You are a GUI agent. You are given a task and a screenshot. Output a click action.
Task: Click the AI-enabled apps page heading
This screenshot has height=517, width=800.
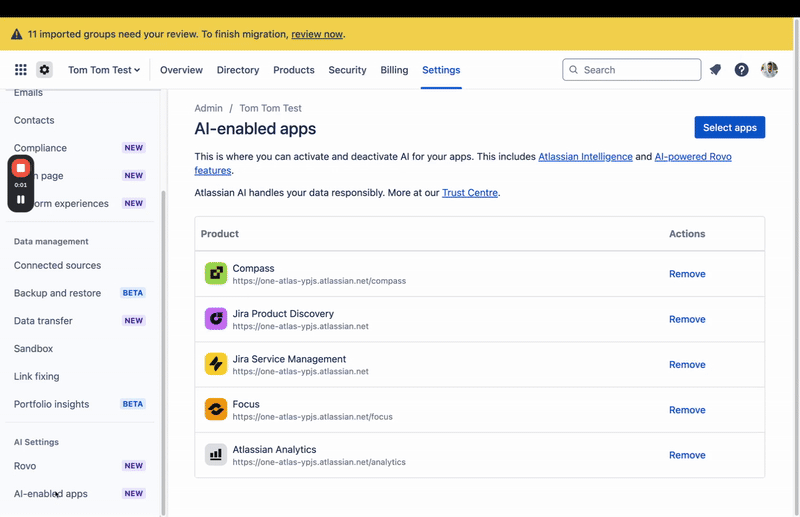coord(255,129)
